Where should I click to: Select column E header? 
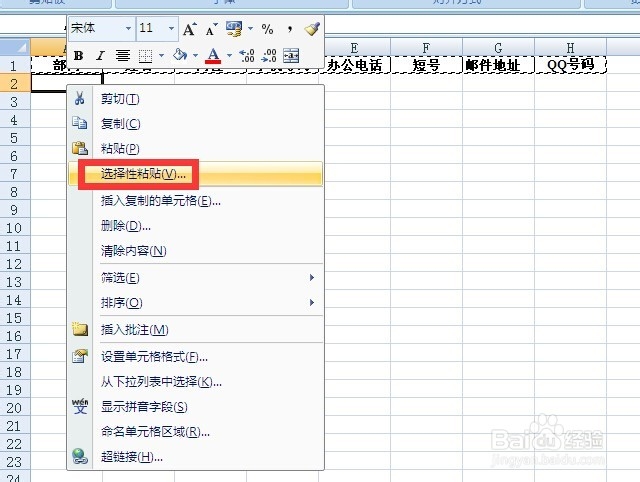click(x=354, y=47)
